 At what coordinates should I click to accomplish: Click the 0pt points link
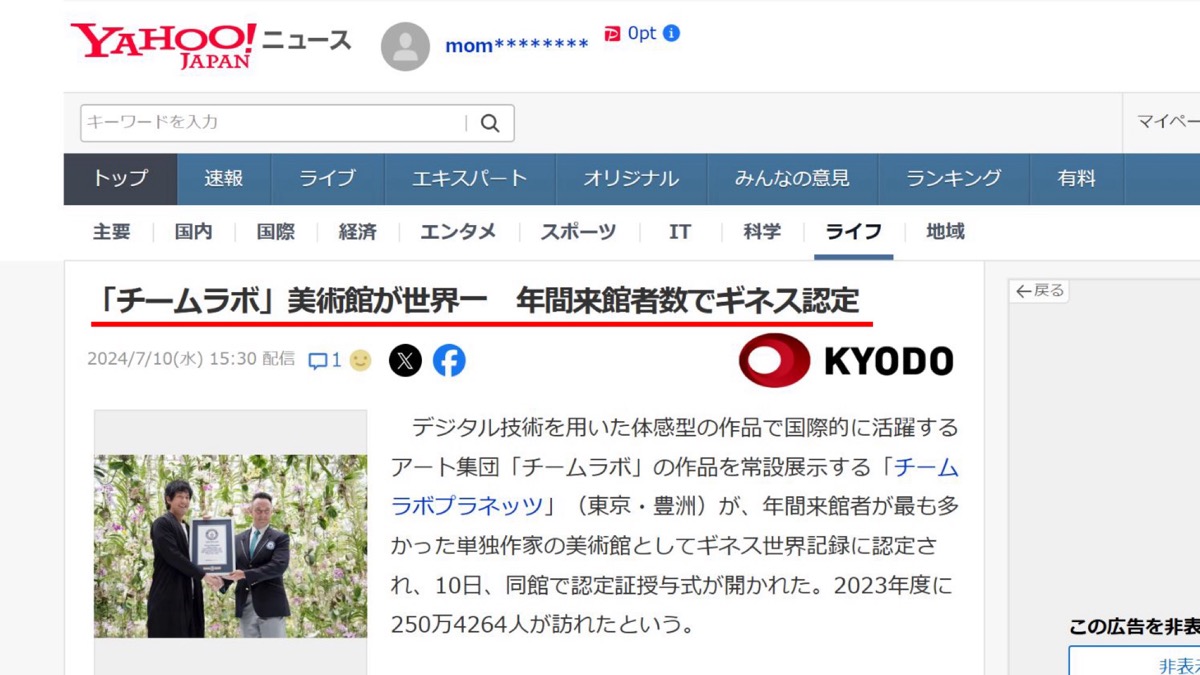(x=642, y=33)
